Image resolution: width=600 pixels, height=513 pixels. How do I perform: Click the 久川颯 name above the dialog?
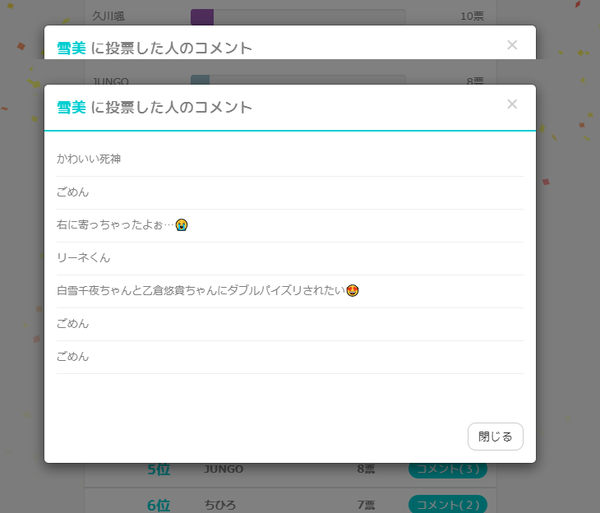108,16
